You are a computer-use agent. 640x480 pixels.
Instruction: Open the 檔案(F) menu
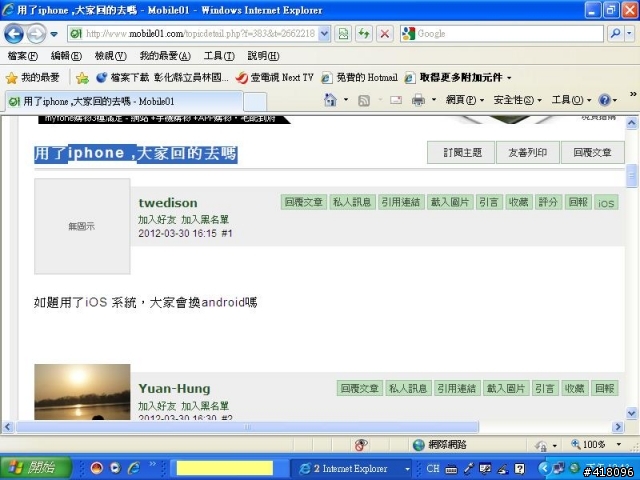pyautogui.click(x=22, y=56)
